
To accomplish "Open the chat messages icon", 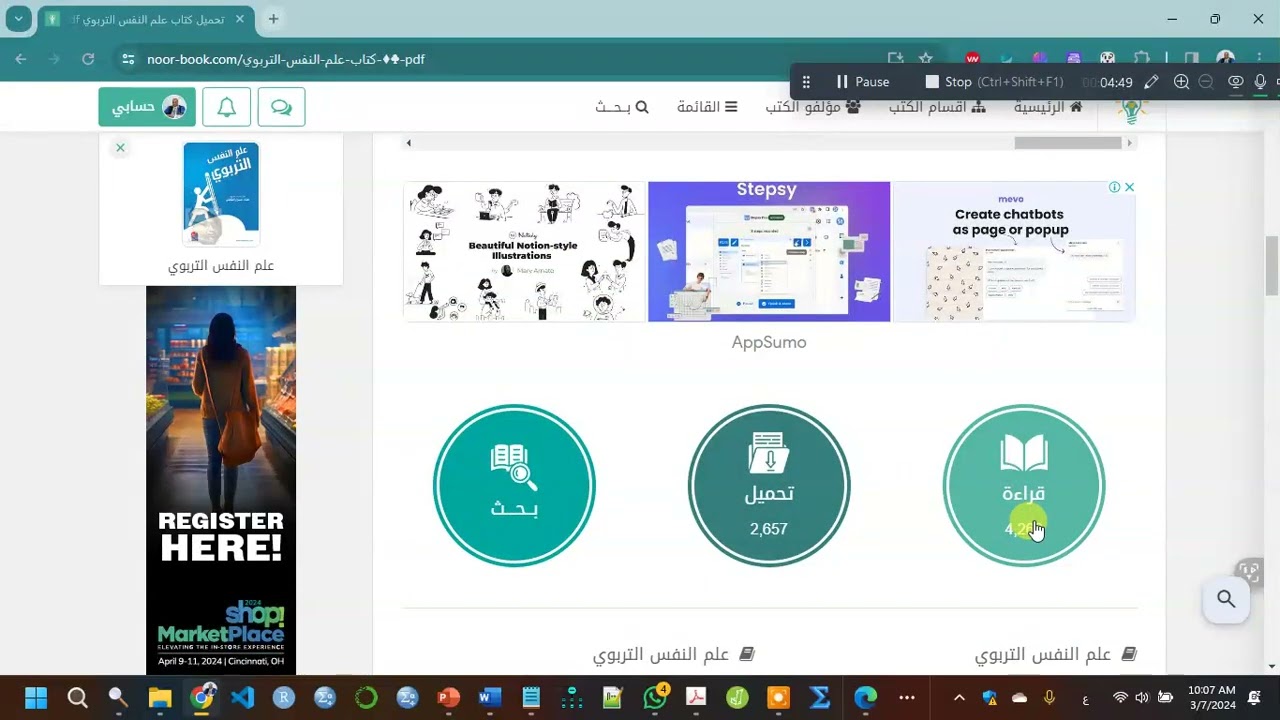I will tap(281, 107).
